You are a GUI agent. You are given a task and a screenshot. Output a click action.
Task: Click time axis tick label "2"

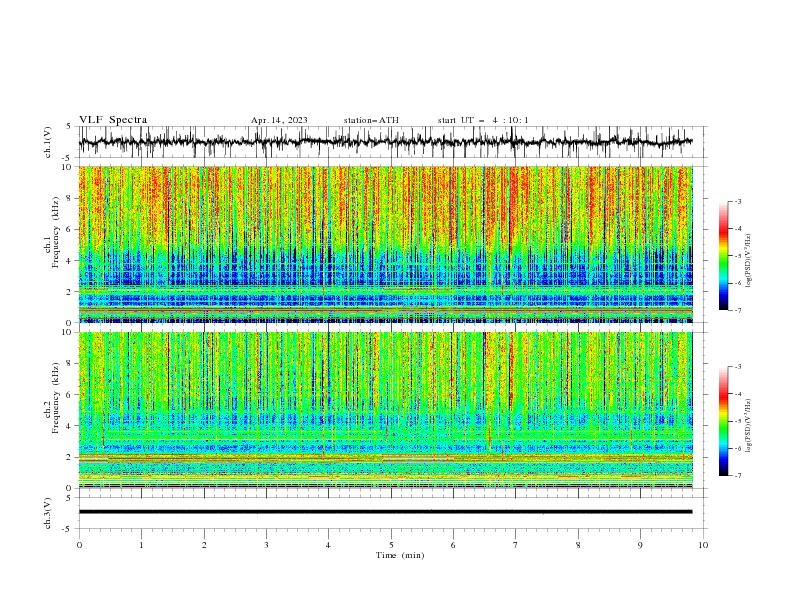coord(204,545)
